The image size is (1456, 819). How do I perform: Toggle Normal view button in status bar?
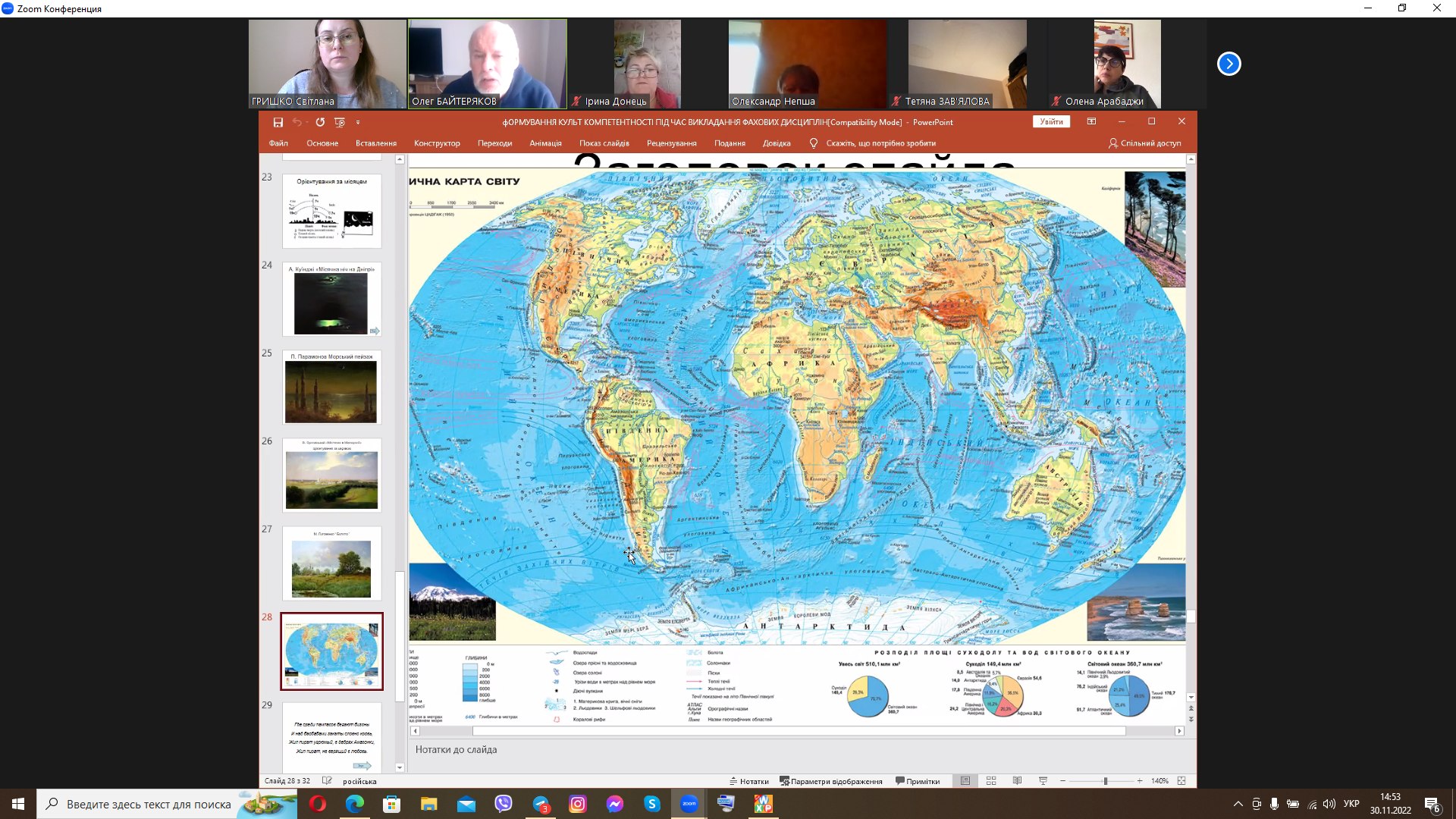(x=965, y=781)
